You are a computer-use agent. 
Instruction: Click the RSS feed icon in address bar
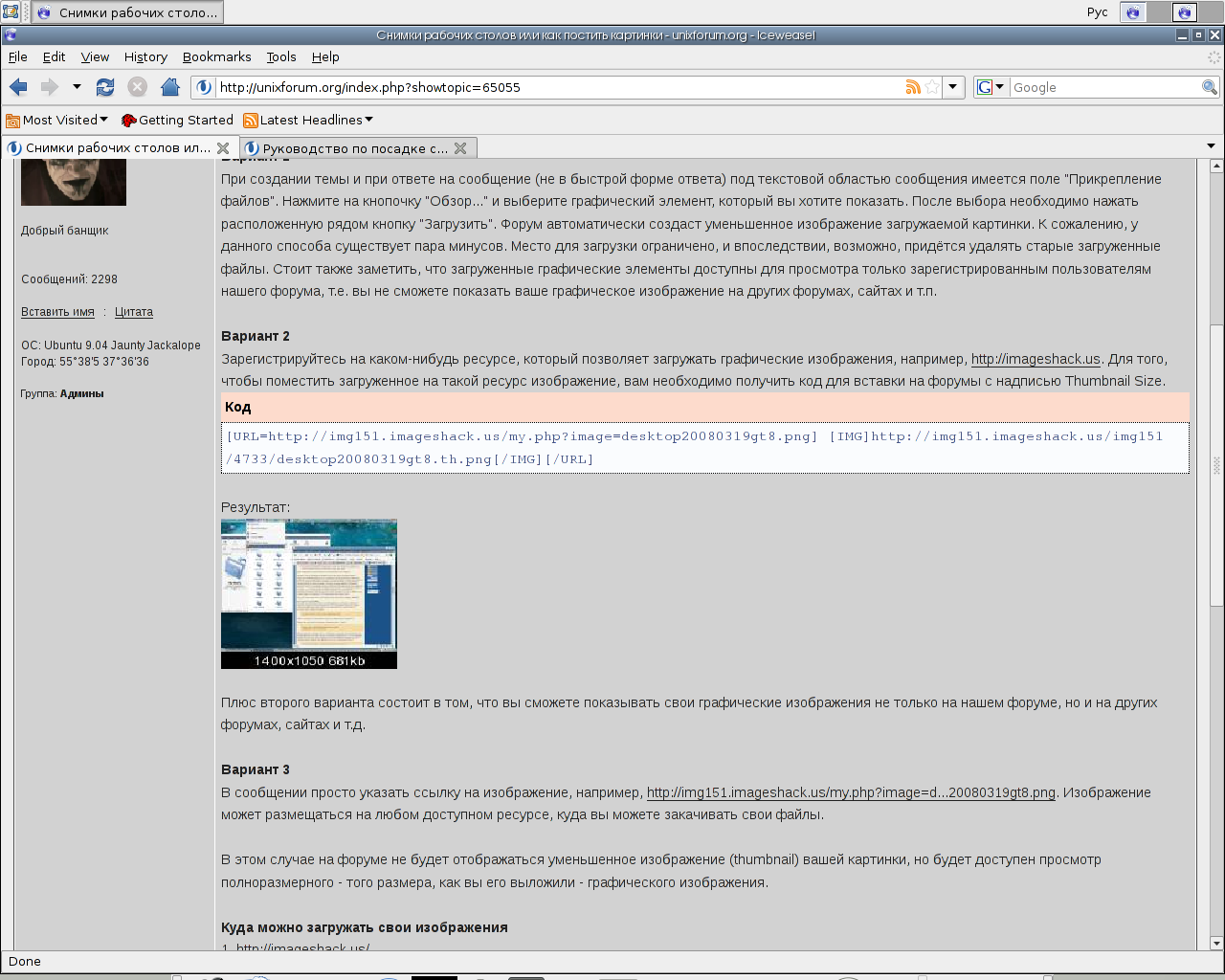(913, 87)
